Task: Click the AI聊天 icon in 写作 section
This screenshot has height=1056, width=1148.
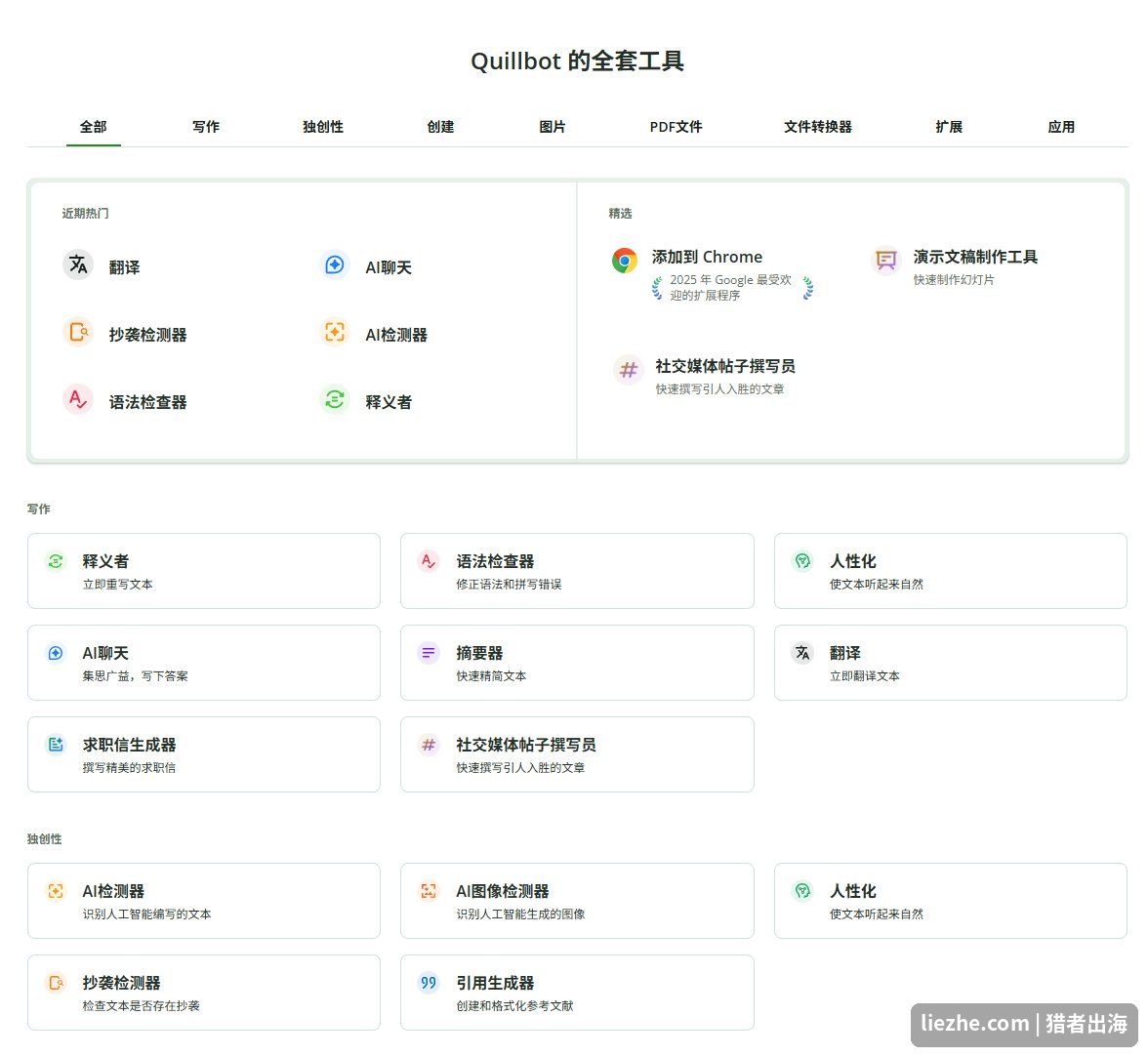Action: (56, 653)
